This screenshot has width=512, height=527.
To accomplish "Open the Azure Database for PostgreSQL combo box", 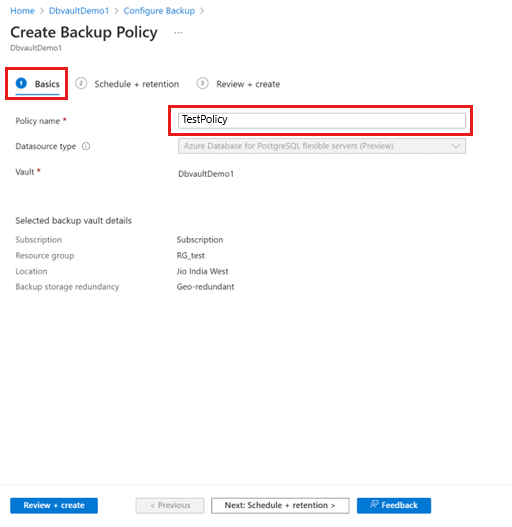I will coord(322,146).
